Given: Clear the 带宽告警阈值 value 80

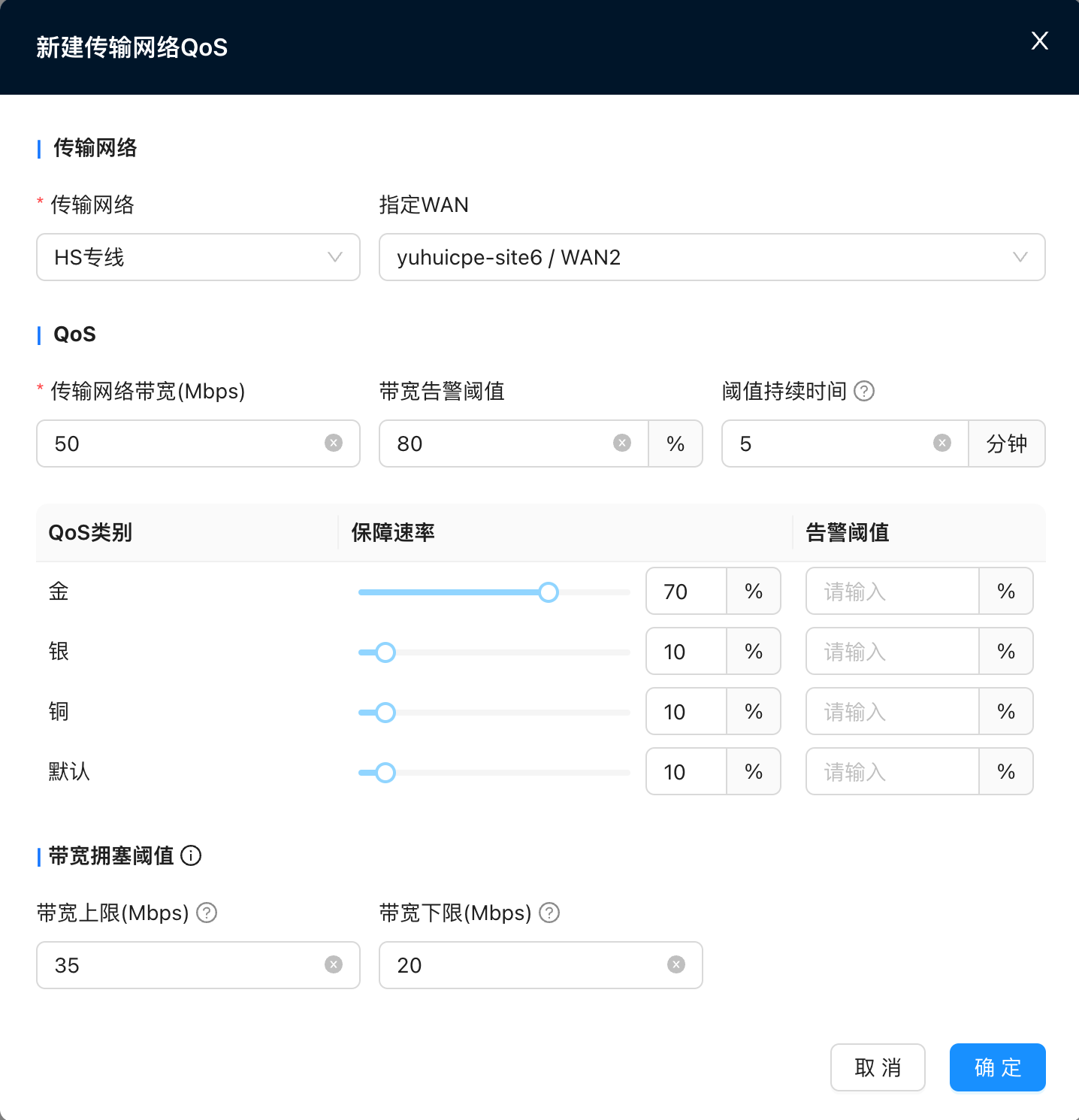Looking at the screenshot, I should (x=622, y=443).
